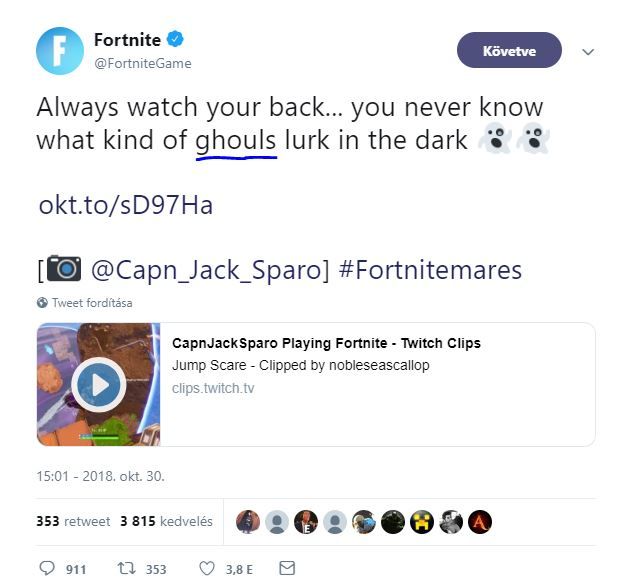The width and height of the screenshot is (628, 582).
Task: Open the yellow Minecraft-style liker avatar
Action: 422,522
